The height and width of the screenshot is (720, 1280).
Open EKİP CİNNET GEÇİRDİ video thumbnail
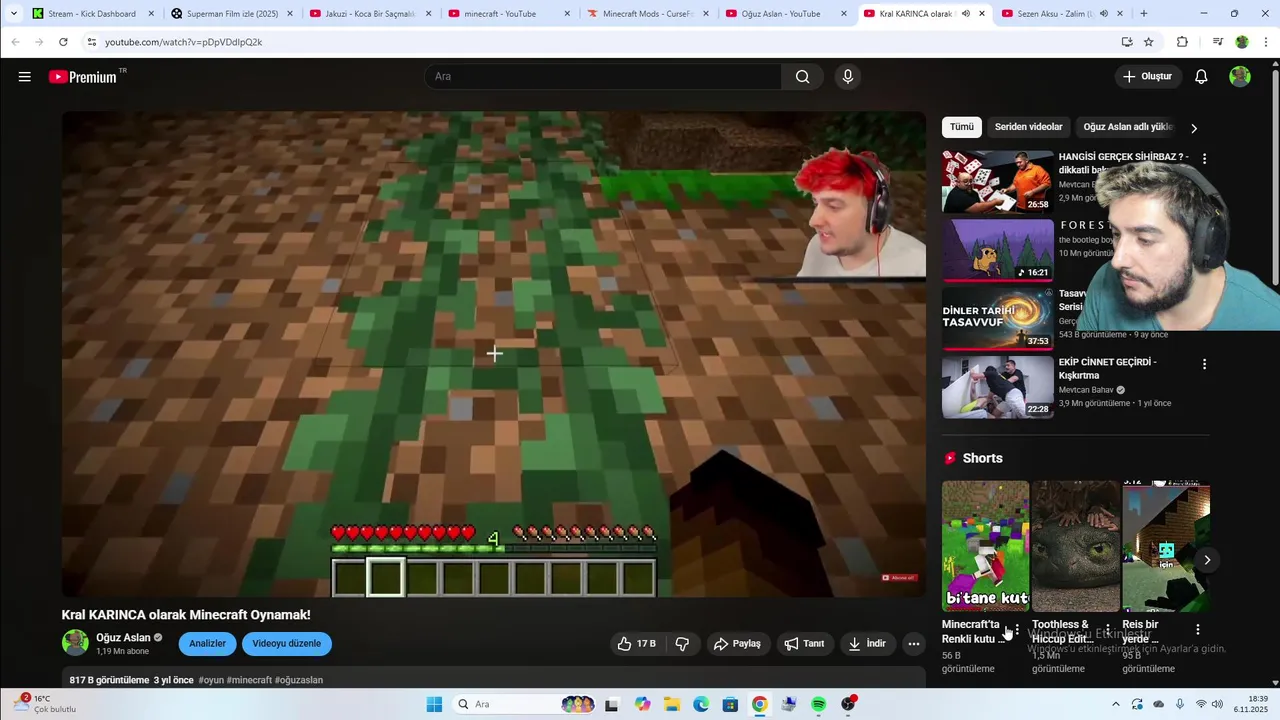pyautogui.click(x=998, y=387)
